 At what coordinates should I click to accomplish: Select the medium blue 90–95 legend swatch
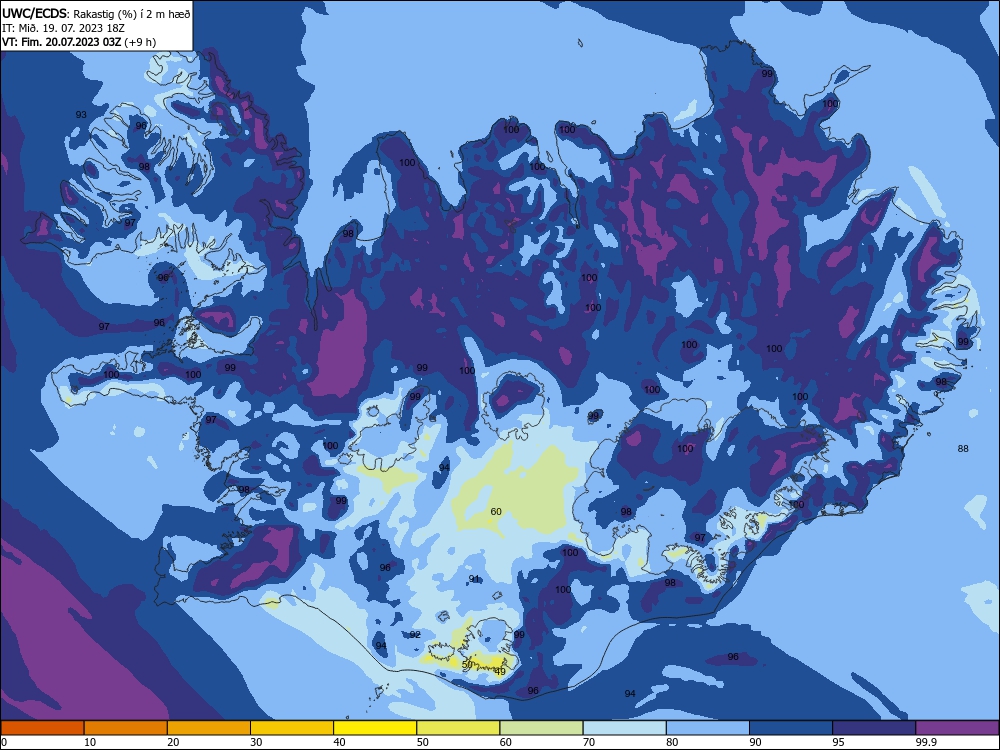tap(791, 728)
